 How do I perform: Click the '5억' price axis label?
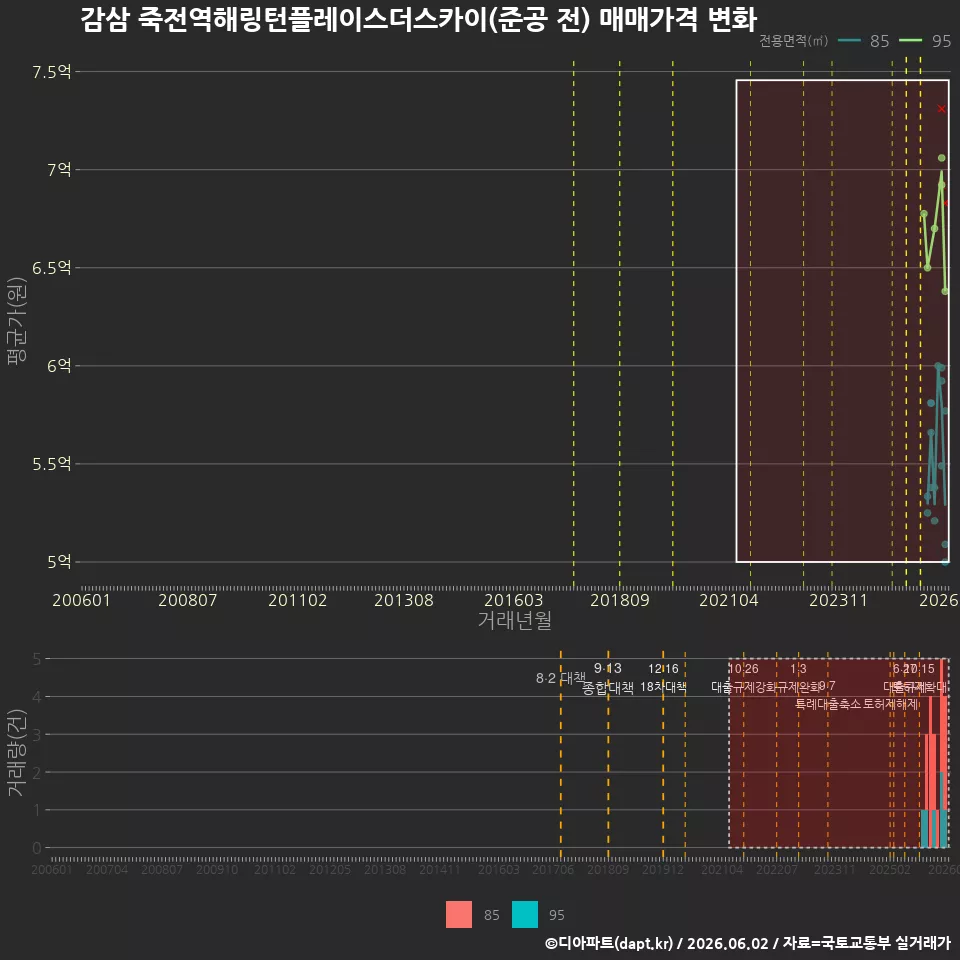coord(59,561)
